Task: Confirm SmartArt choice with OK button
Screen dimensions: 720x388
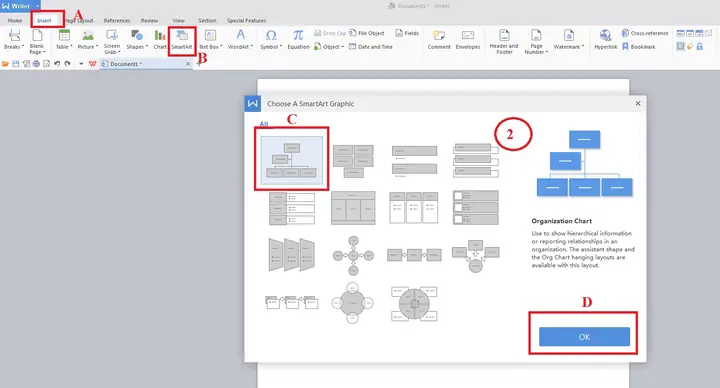Action: 584,337
